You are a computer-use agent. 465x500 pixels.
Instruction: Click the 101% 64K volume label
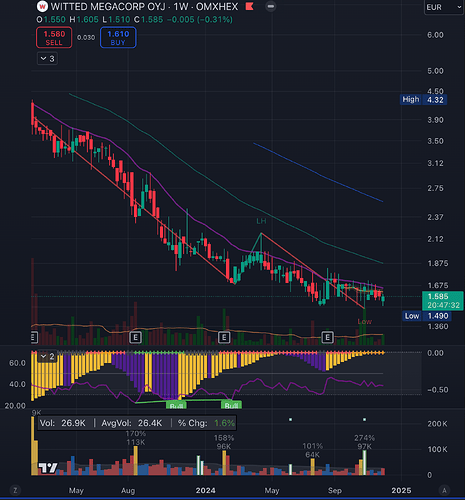[312, 450]
